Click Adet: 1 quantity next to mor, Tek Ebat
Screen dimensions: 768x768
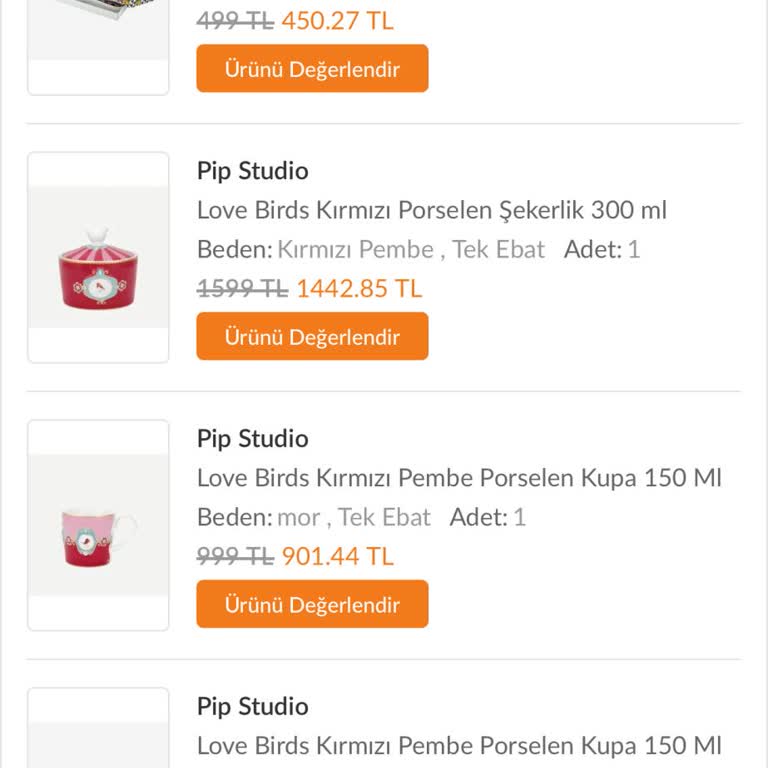pos(487,517)
